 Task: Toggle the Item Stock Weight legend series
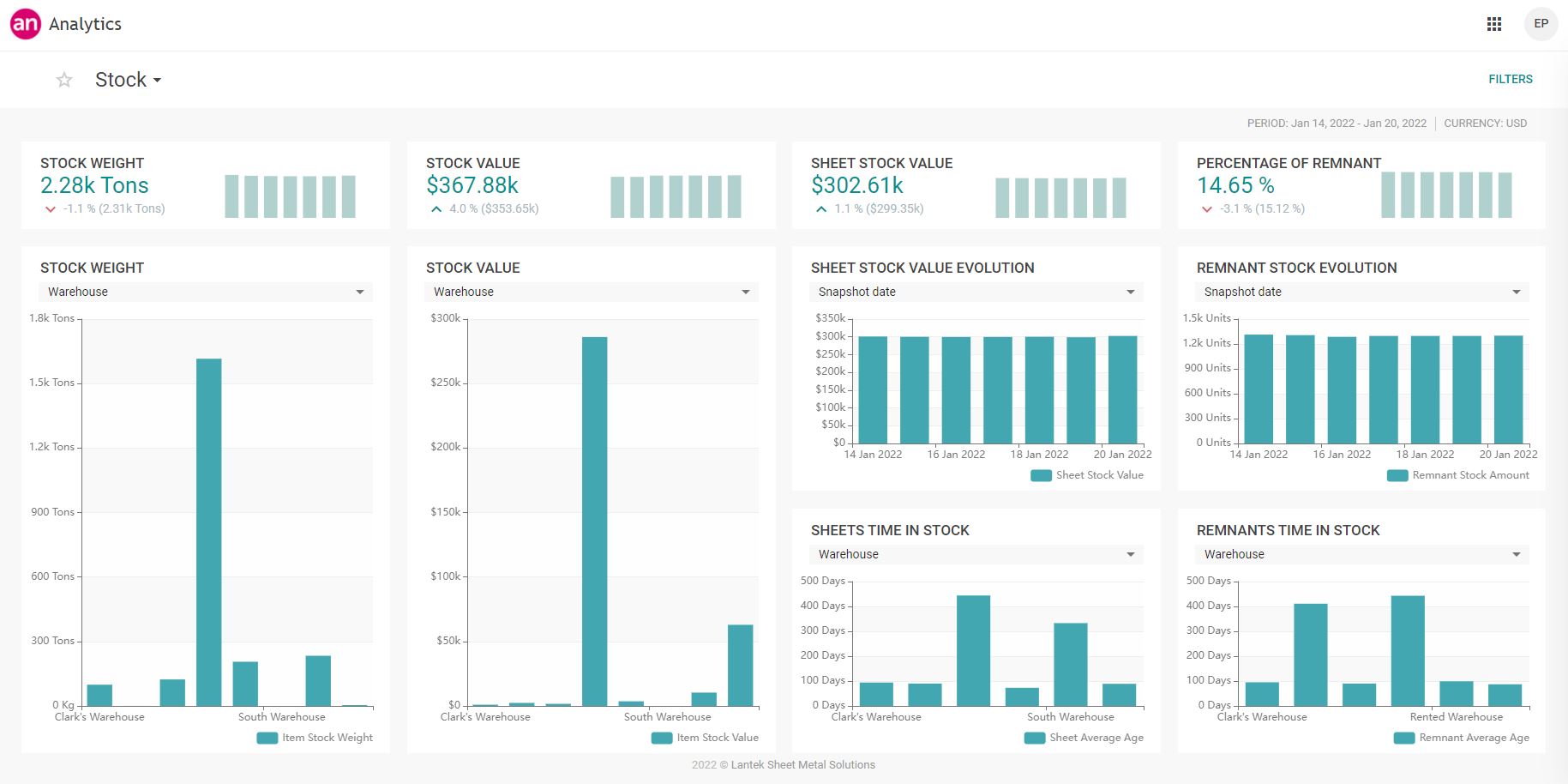click(315, 738)
